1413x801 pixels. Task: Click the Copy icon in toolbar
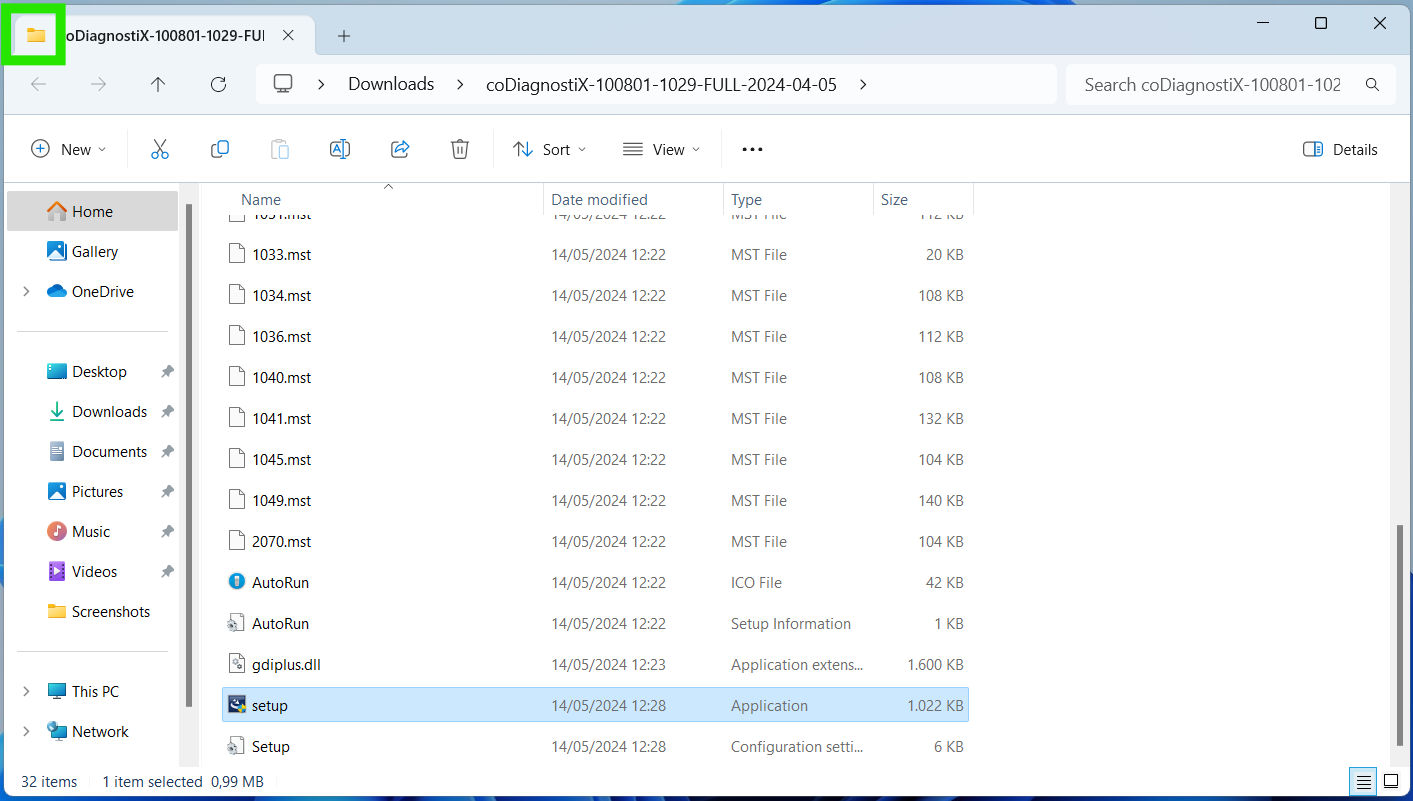(x=220, y=149)
